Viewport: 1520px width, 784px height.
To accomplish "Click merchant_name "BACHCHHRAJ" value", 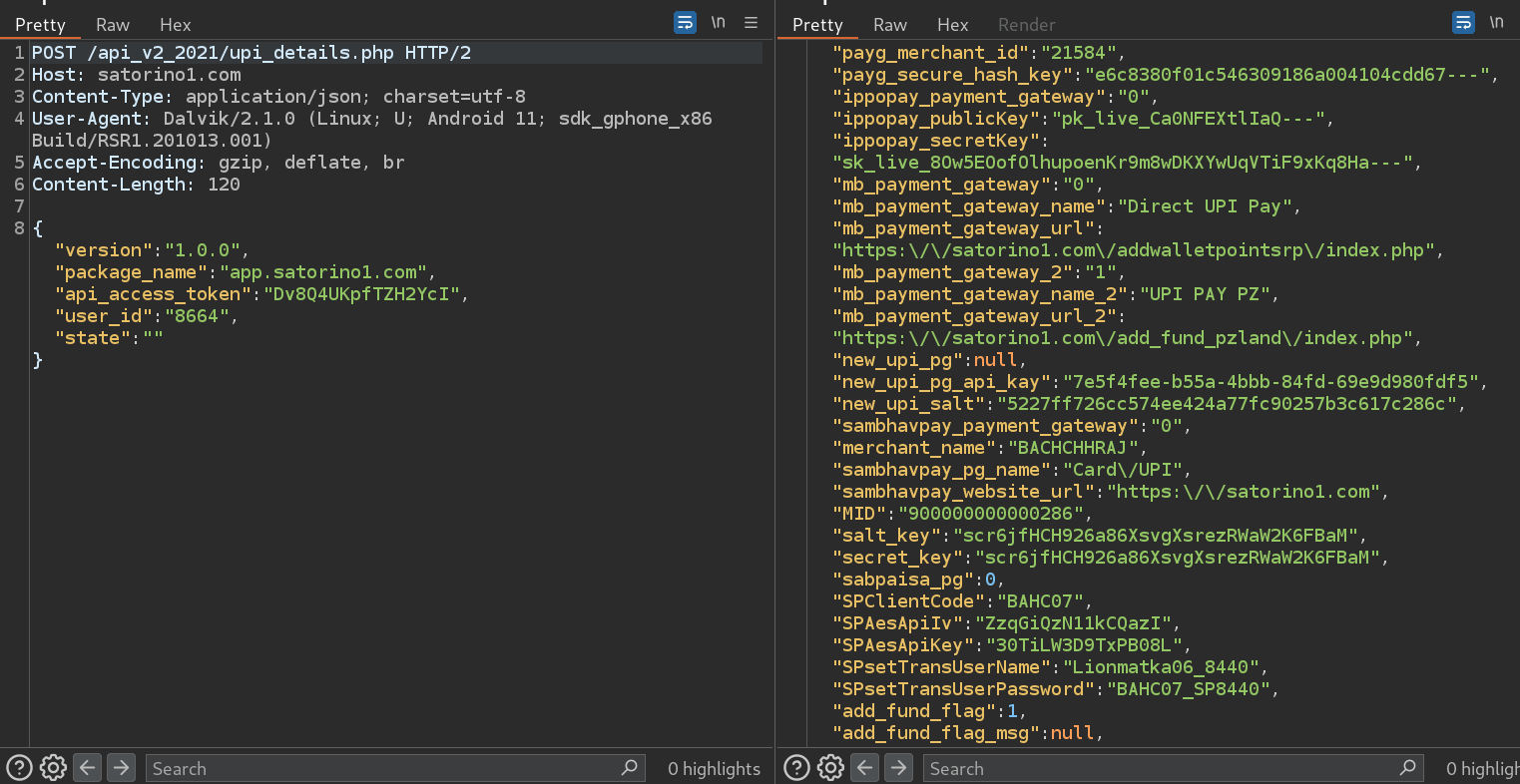I will 1072,448.
